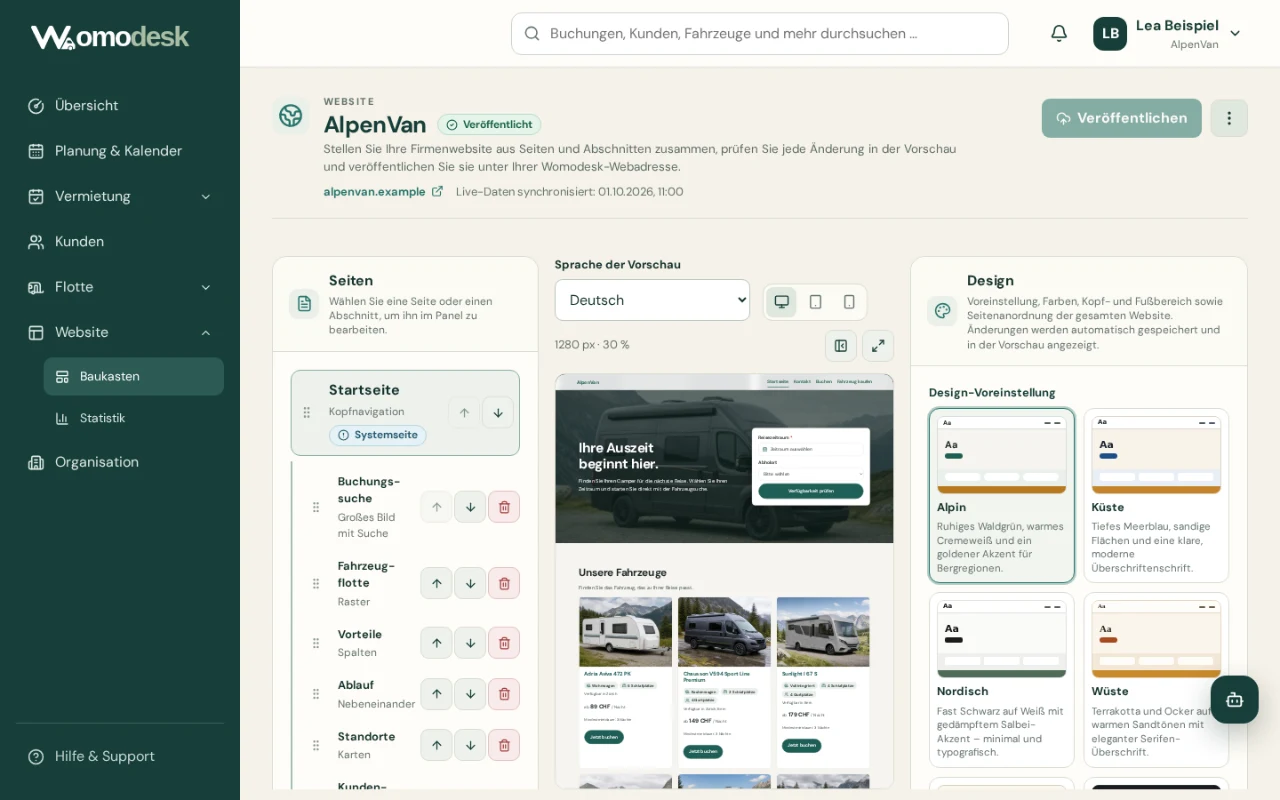Screen dimensions: 1280x800
Task: Select the Küste design preset
Action: 1156,496
